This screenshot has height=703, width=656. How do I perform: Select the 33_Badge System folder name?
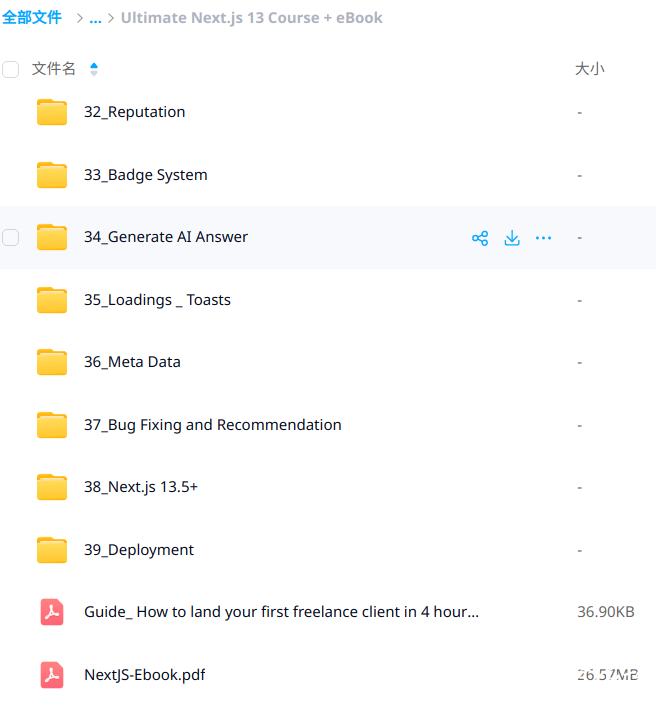[146, 175]
